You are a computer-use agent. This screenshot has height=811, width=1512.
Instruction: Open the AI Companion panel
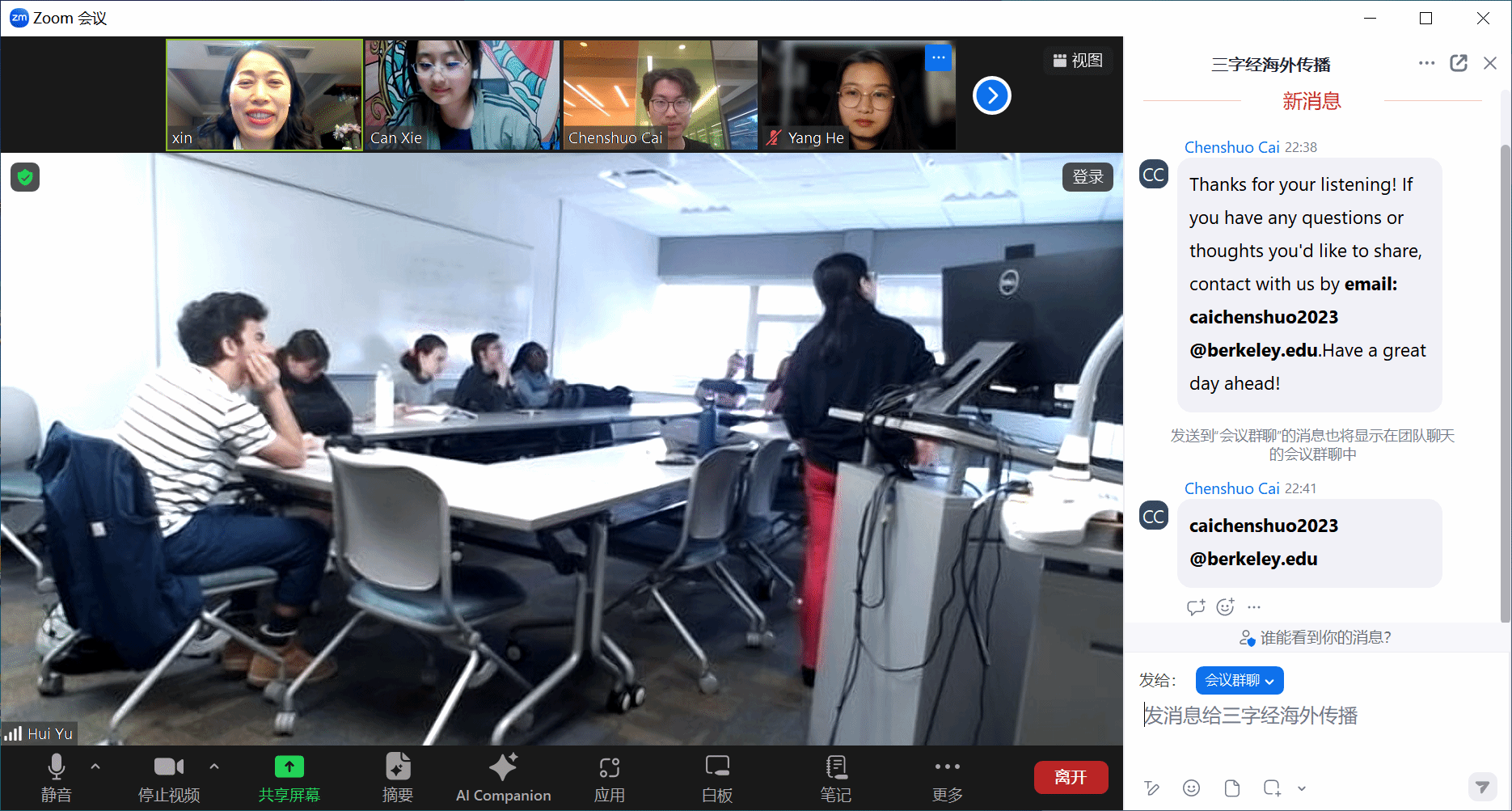click(503, 777)
